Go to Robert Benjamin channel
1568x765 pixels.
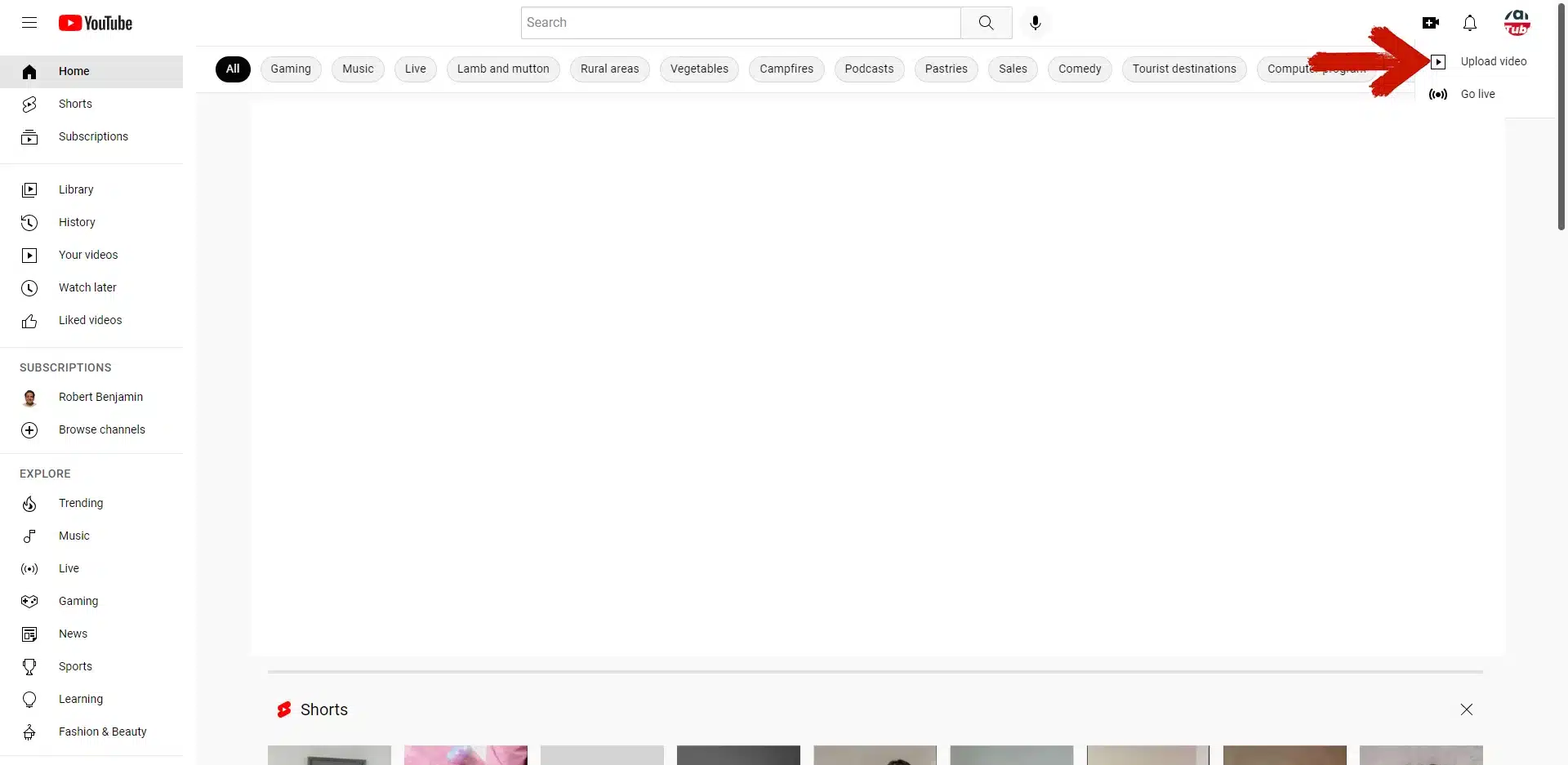[x=100, y=397]
